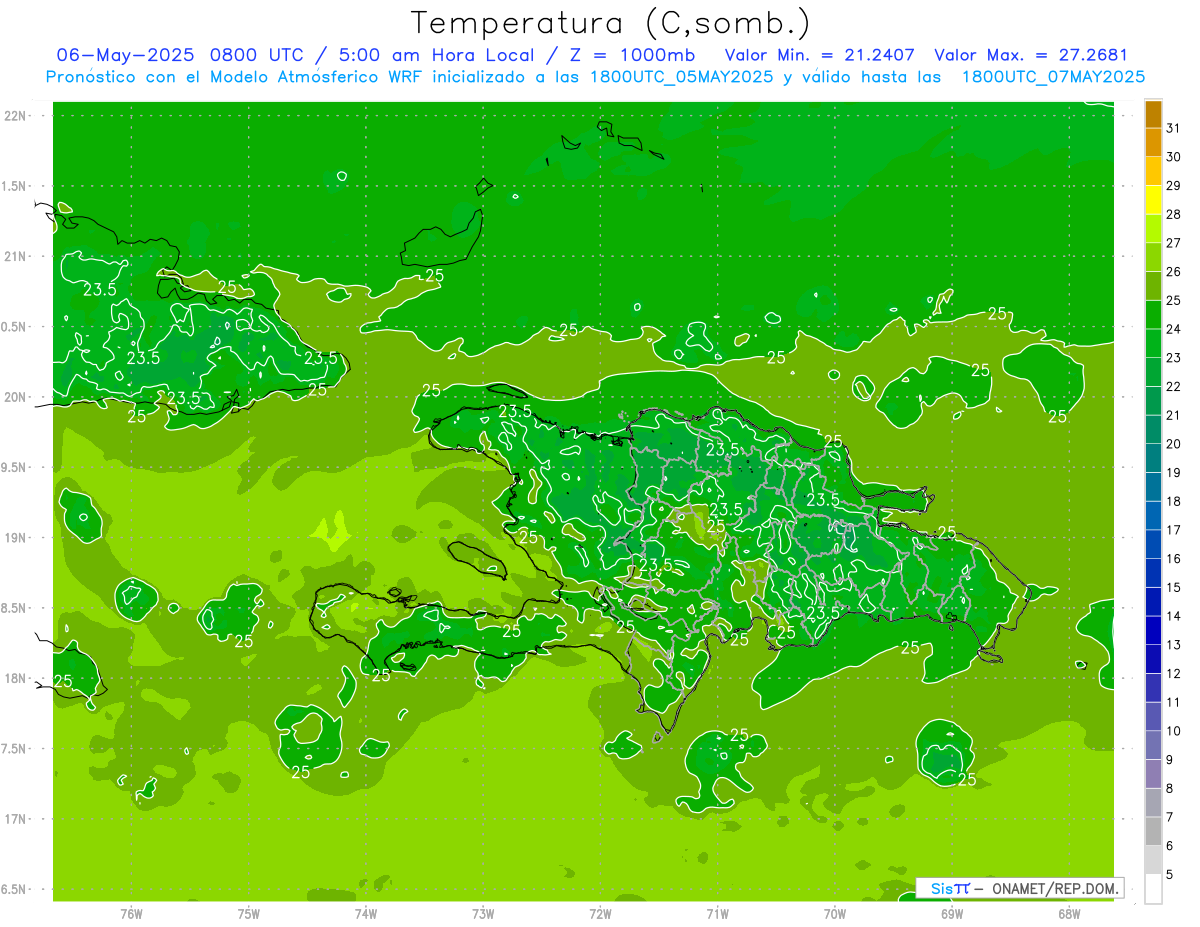Click the '12' label on the color scale
Viewport: 1200px width, 927px height.
[1174, 674]
